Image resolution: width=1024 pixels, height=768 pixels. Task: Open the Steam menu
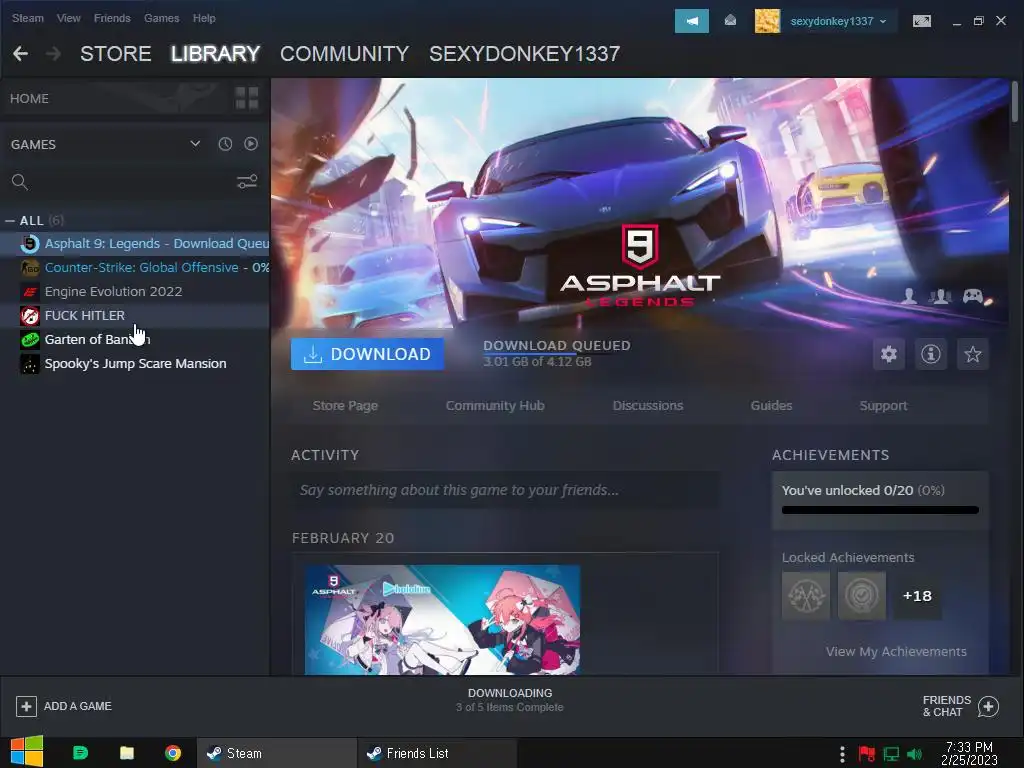click(x=27, y=18)
